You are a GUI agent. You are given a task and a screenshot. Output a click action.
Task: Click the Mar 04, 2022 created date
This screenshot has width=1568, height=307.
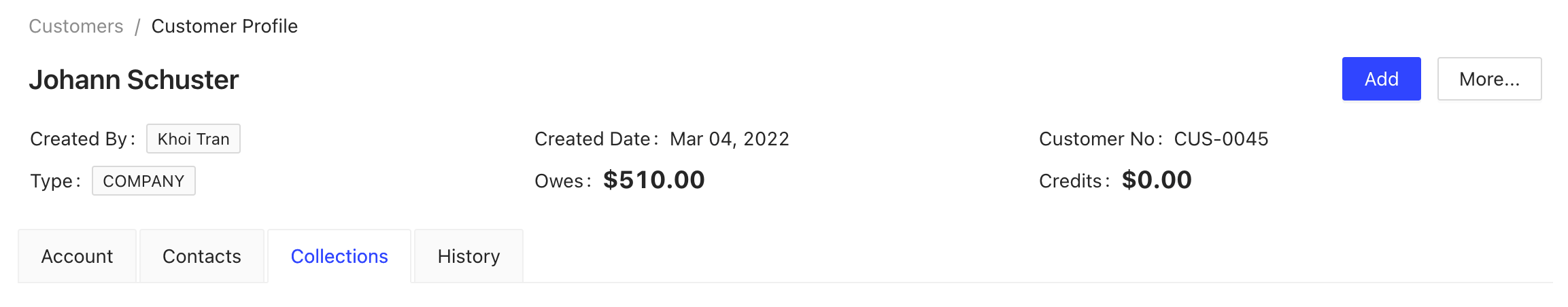point(729,139)
